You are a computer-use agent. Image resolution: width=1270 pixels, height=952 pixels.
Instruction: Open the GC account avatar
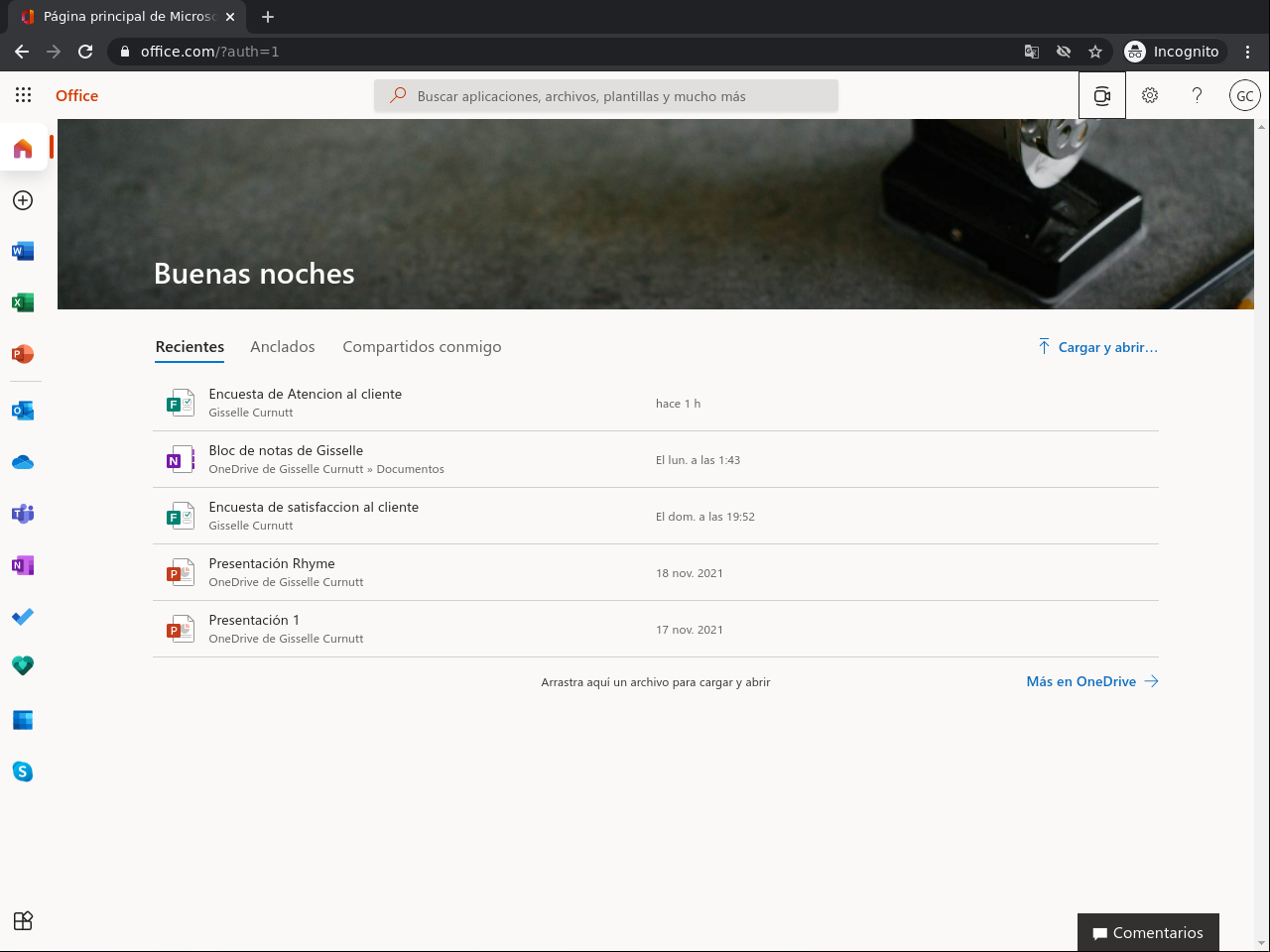[1245, 95]
